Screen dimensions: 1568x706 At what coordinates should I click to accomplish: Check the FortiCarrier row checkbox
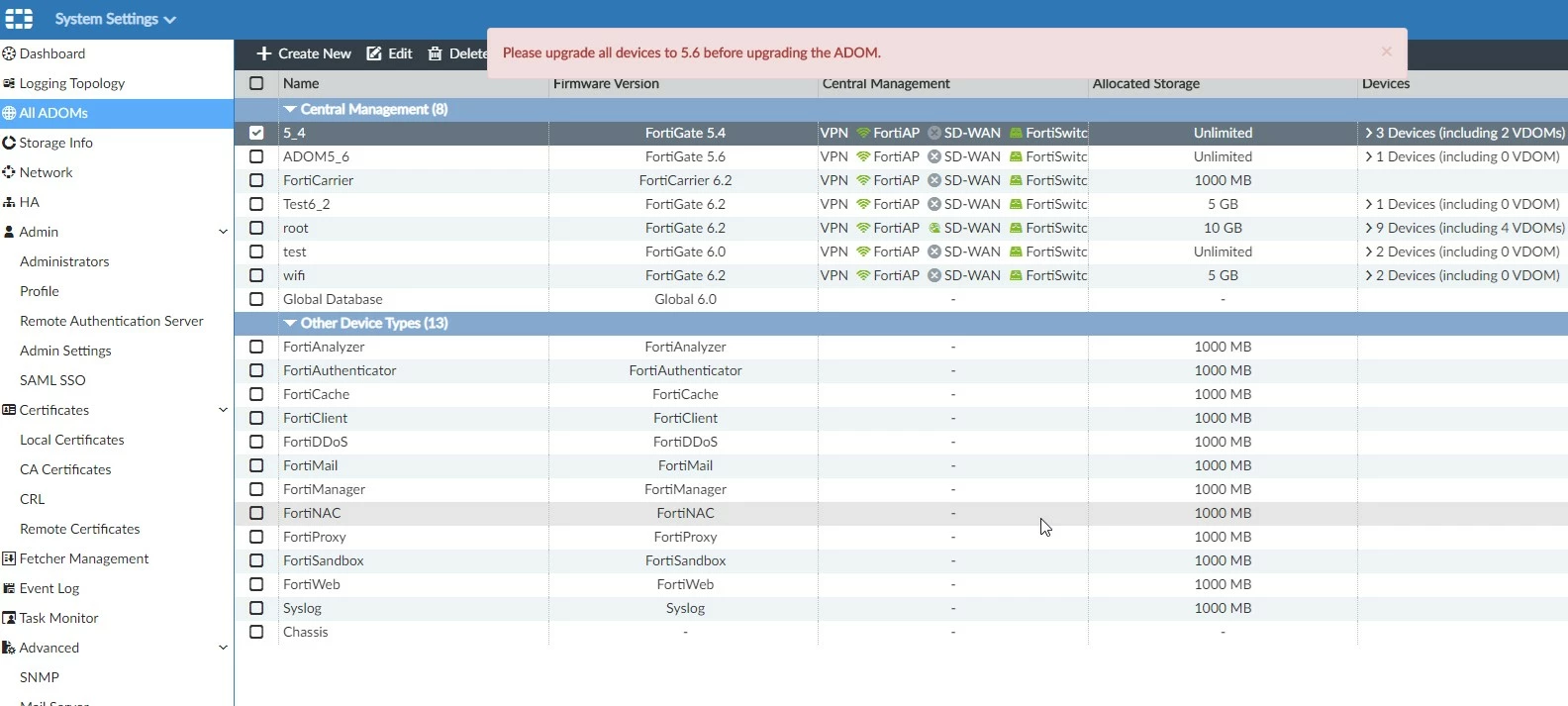(256, 180)
